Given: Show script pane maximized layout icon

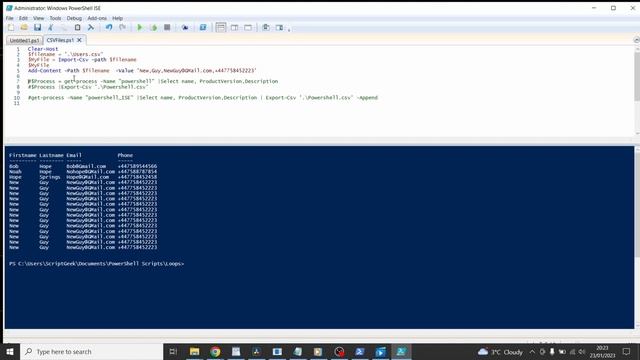Looking at the screenshot, I should click(248, 27).
